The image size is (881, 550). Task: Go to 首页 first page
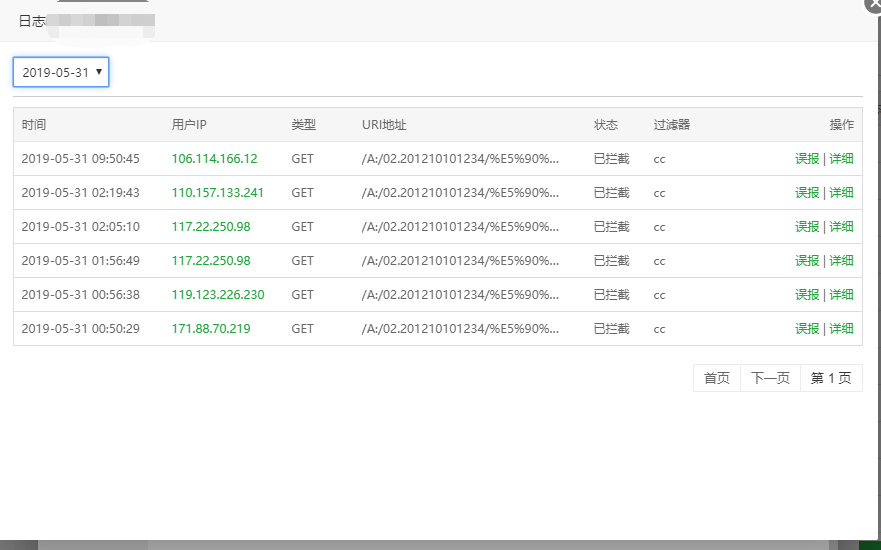coord(716,378)
